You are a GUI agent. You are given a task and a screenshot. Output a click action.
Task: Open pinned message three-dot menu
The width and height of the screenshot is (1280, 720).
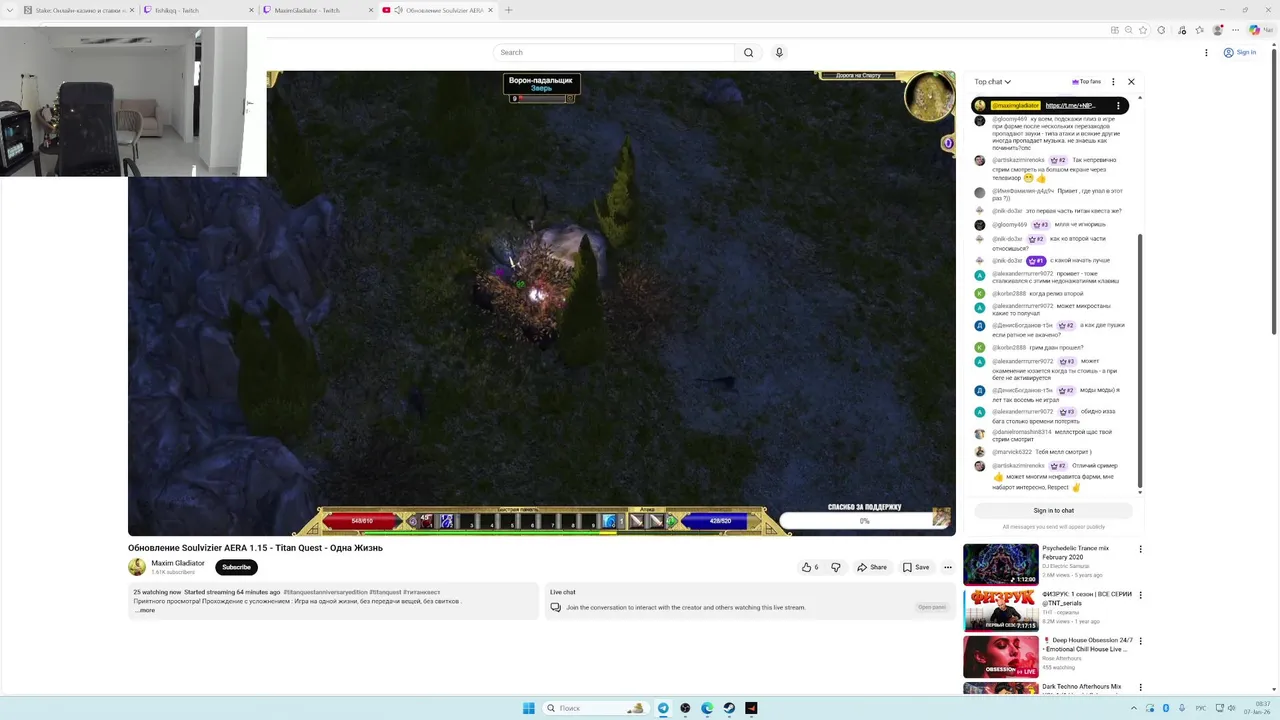click(x=1120, y=105)
